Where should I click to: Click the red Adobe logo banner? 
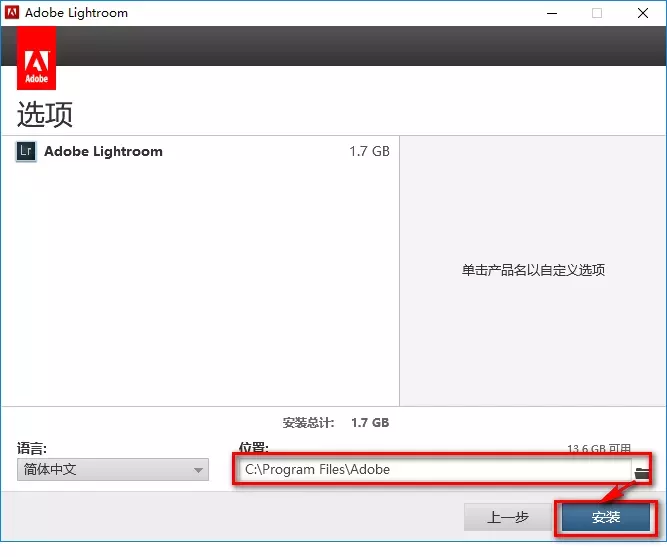[37, 59]
